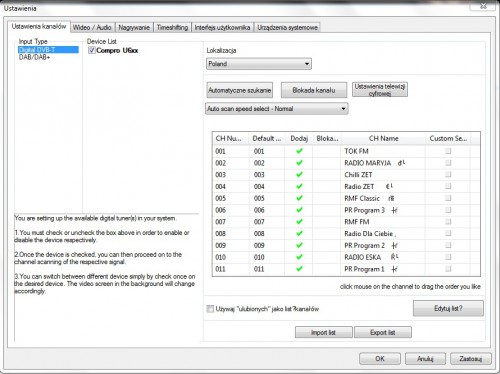Click green Dodaj checkmark for Radio Dla Ciebie
The image size is (500, 374).
(299, 233)
